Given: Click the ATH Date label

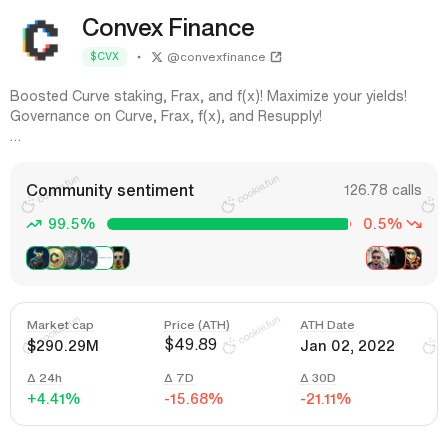Looking at the screenshot, I should 327,325.
